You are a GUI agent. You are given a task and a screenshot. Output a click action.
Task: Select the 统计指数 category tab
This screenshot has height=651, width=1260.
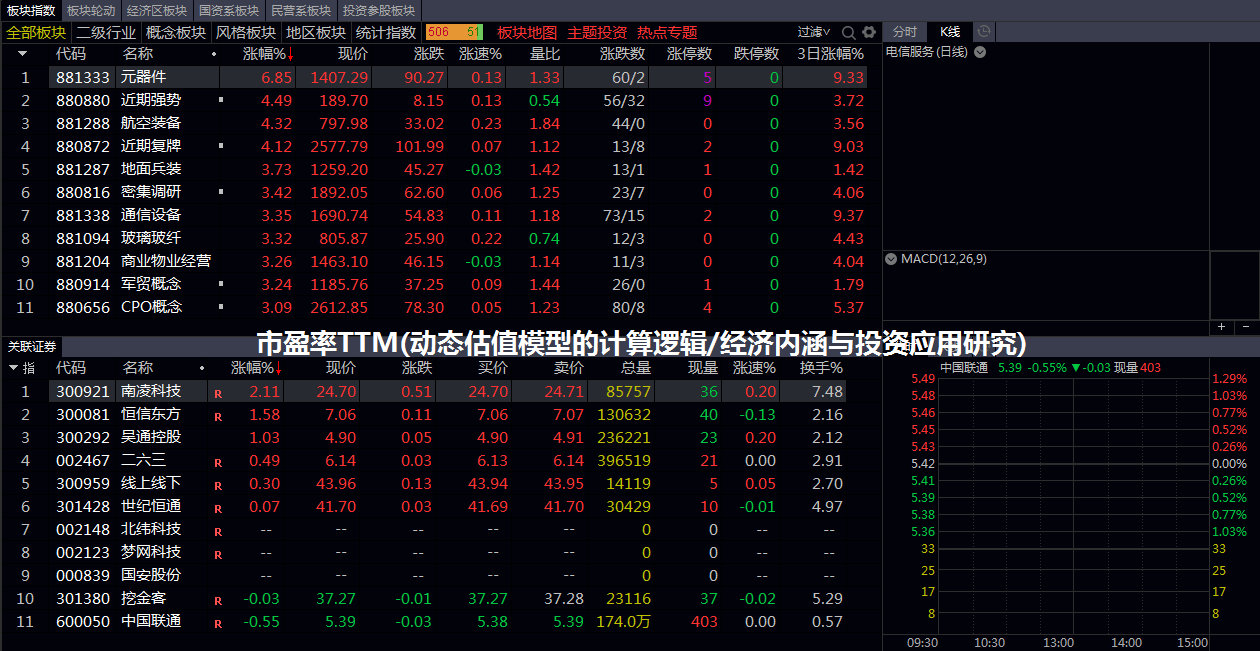[x=386, y=32]
